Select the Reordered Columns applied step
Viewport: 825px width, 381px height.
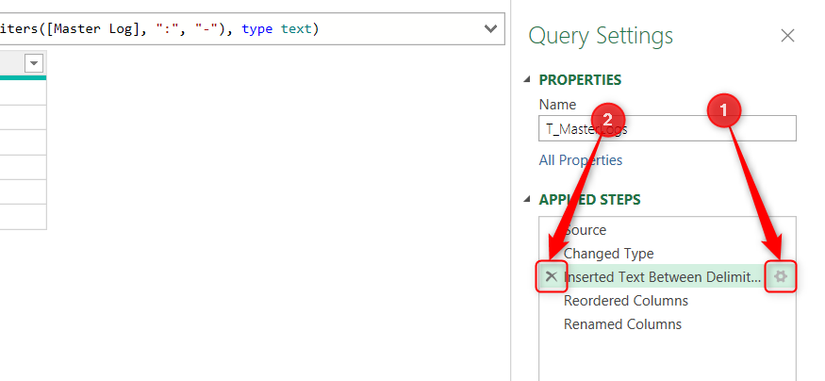tap(667, 300)
